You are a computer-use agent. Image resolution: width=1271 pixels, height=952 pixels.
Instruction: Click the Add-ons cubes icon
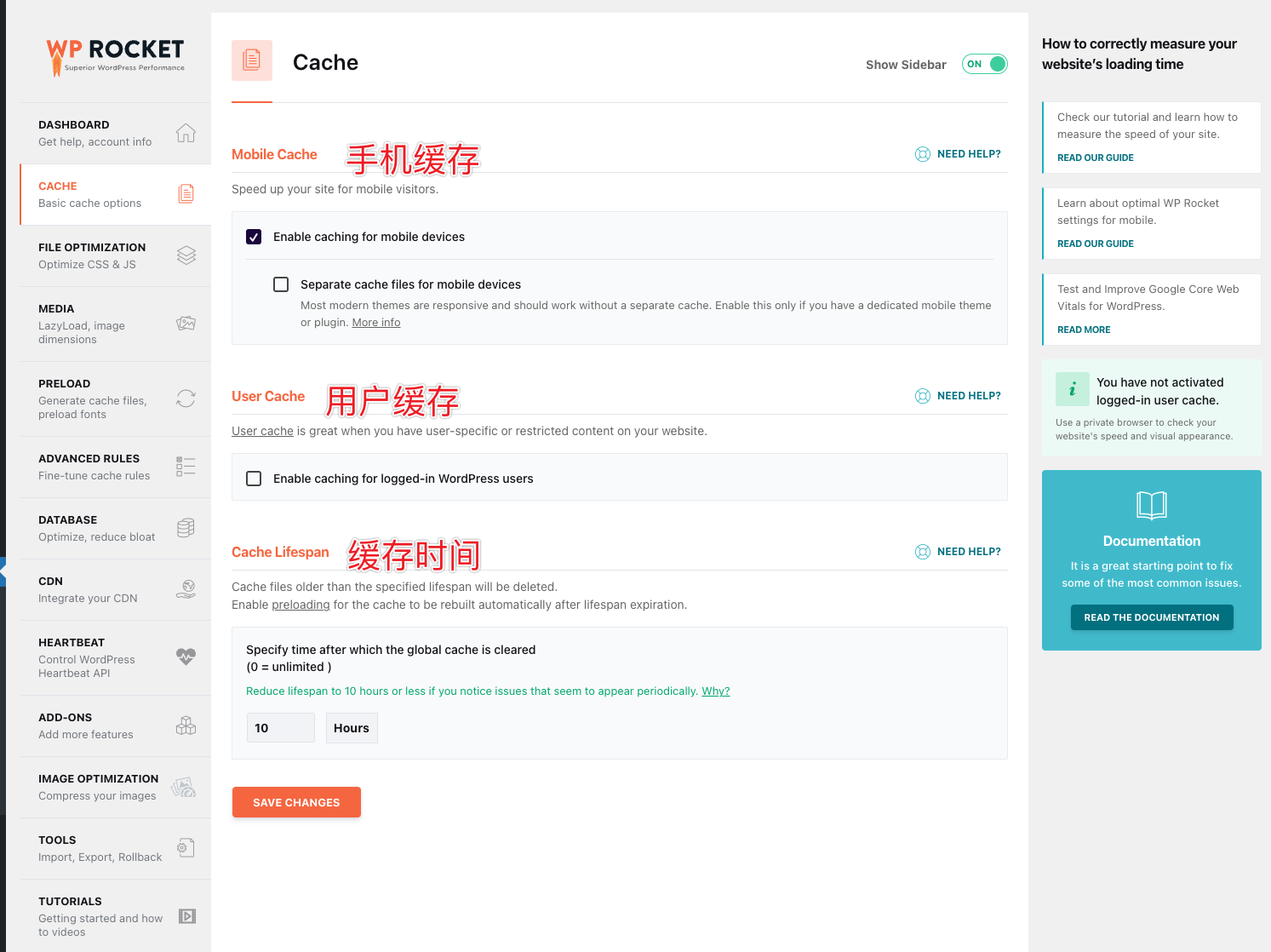(186, 725)
